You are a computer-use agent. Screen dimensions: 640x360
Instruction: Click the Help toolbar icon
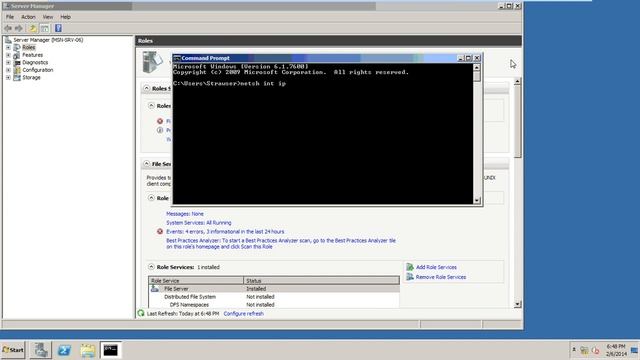point(58,28)
